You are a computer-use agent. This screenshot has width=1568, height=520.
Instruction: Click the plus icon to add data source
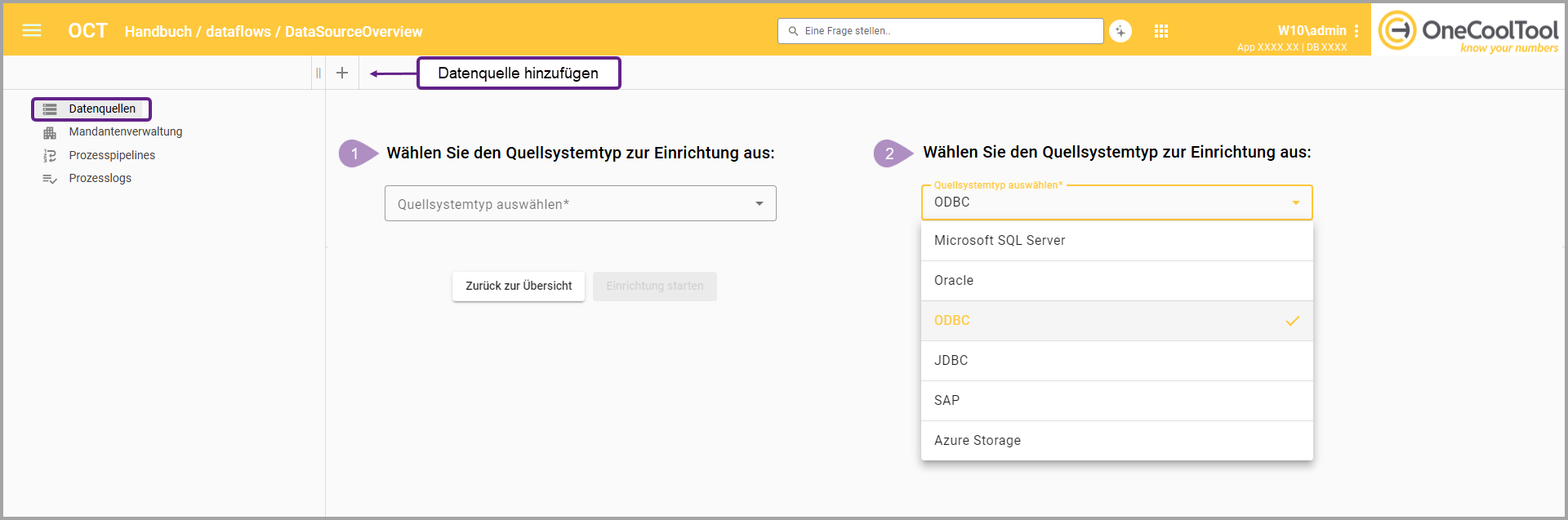tap(342, 73)
